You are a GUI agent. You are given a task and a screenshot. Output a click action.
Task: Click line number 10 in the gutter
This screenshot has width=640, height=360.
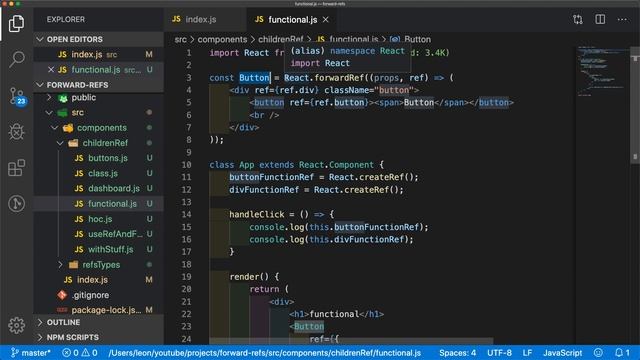pos(186,165)
